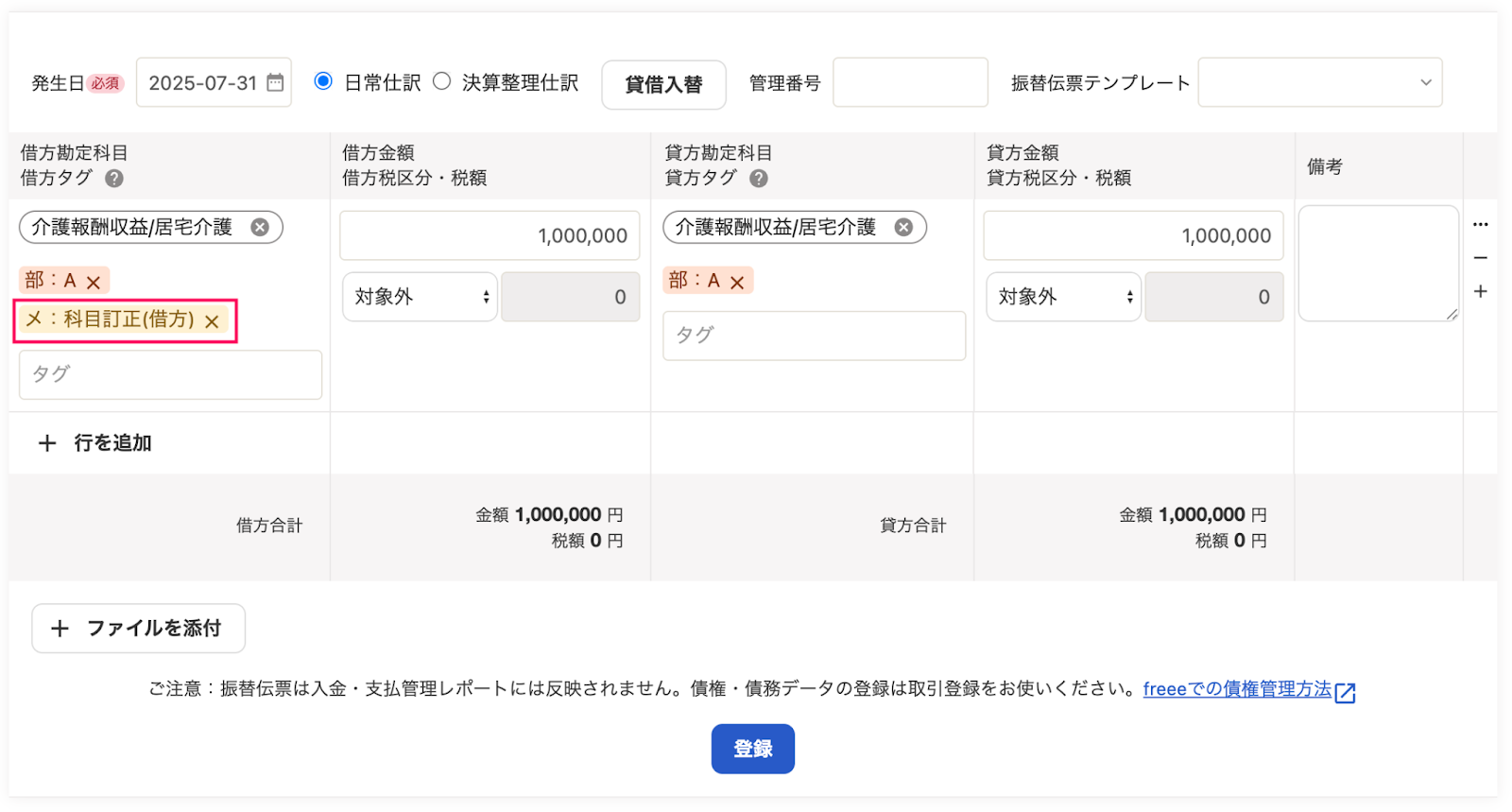The image size is (1512, 812).
Task: Clear the credit account 介護報酬収益/居宅介護
Action: 903,227
